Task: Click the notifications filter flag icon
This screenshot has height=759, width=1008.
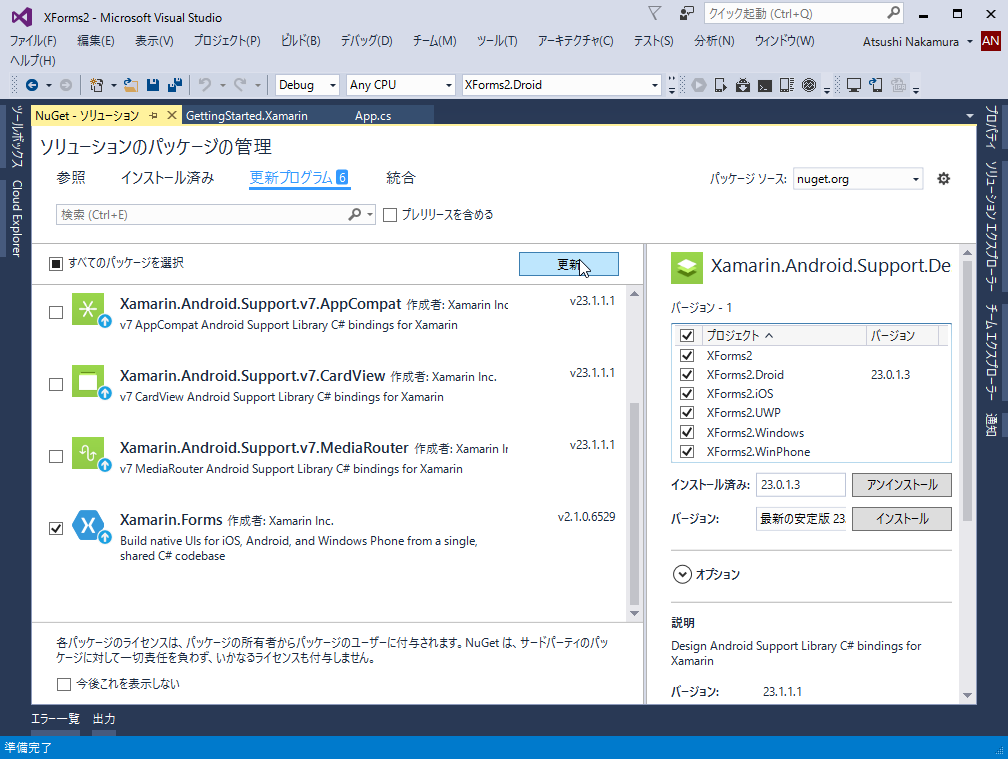Action: coord(654,13)
